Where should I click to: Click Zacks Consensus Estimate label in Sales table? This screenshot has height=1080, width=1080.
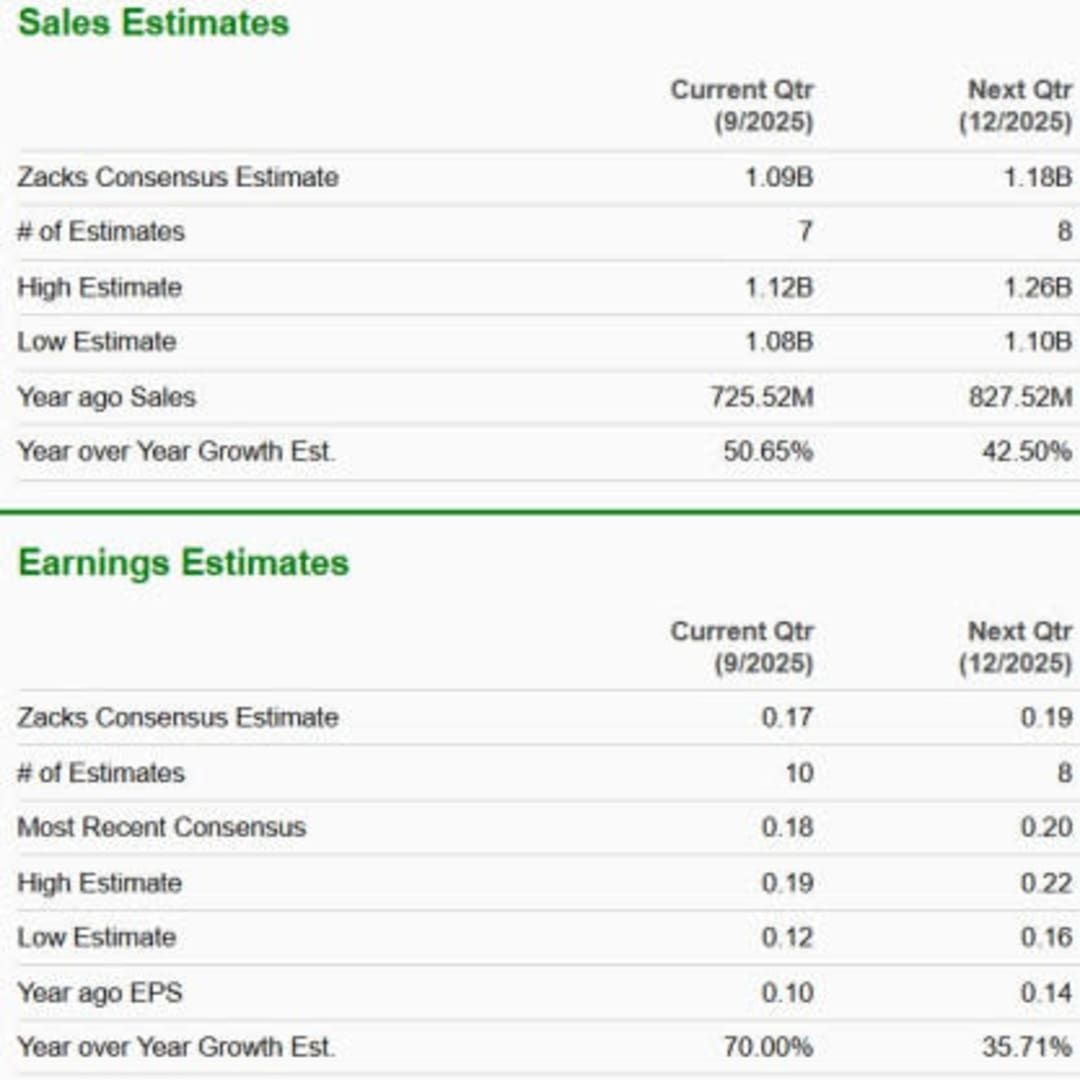(178, 177)
